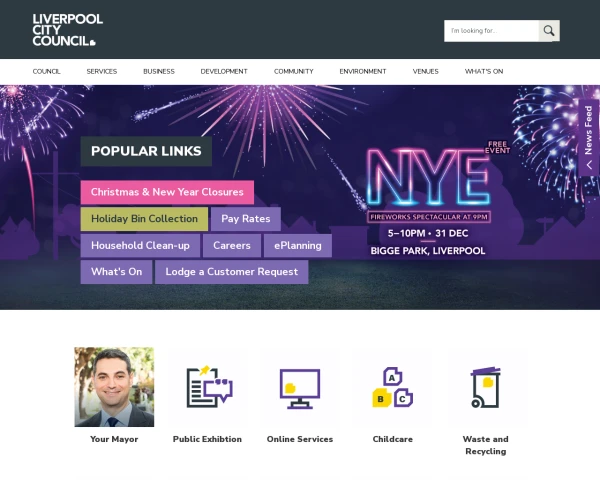Open Holiday Bin Collection link
The width and height of the screenshot is (600, 480).
coord(144,219)
